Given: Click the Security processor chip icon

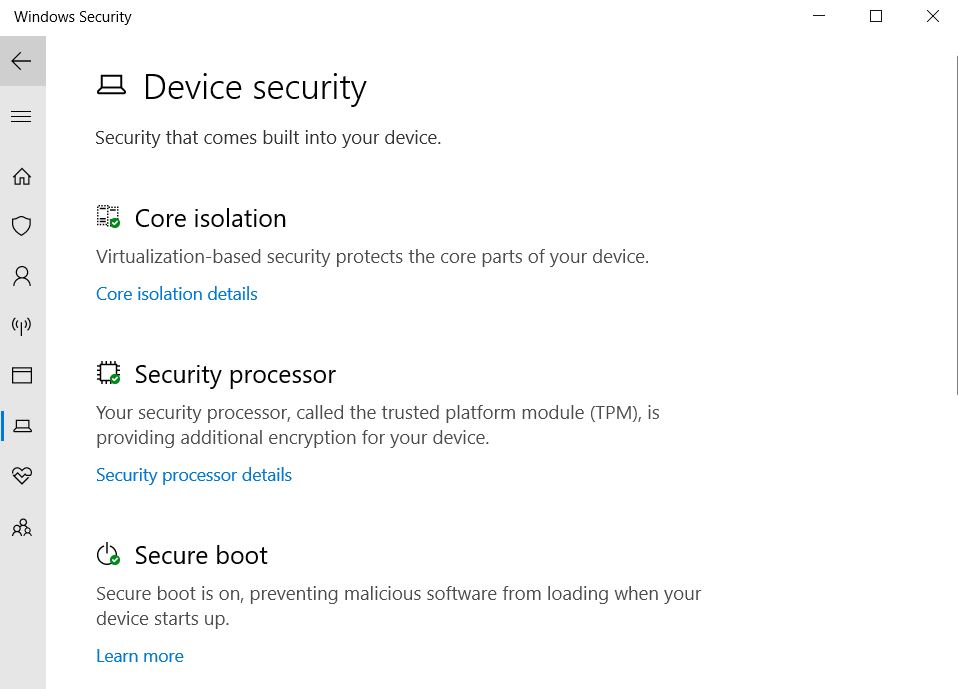Looking at the screenshot, I should coord(109,373).
